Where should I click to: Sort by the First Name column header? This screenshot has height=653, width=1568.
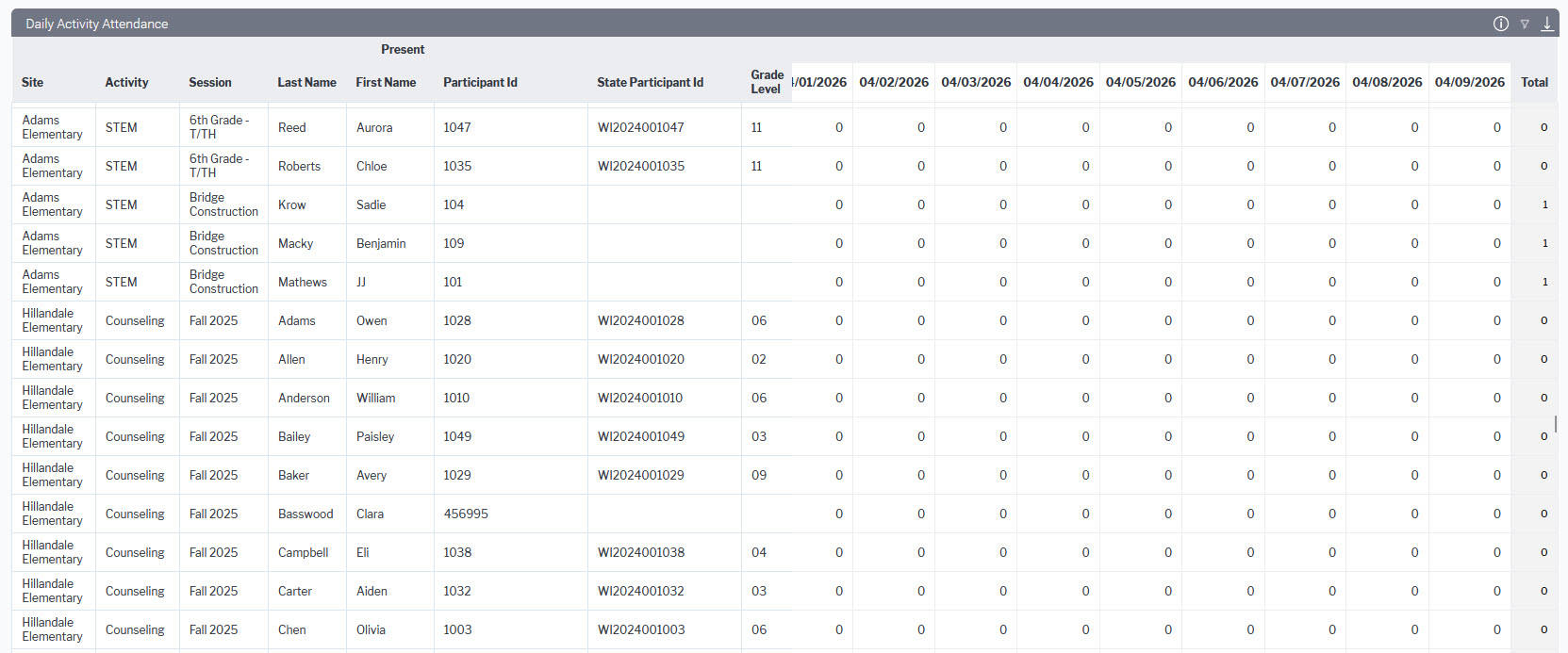point(386,82)
